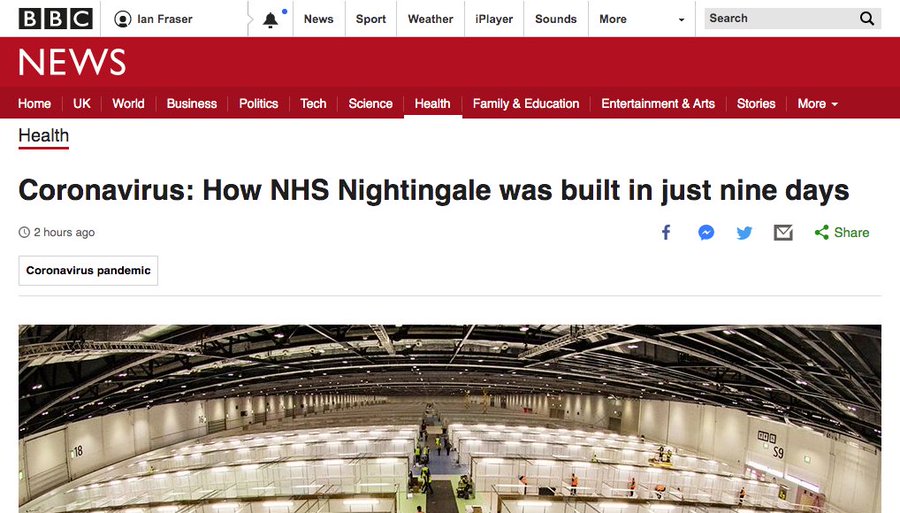Image resolution: width=900 pixels, height=513 pixels.
Task: Expand the red bar More menu
Action: 817,104
